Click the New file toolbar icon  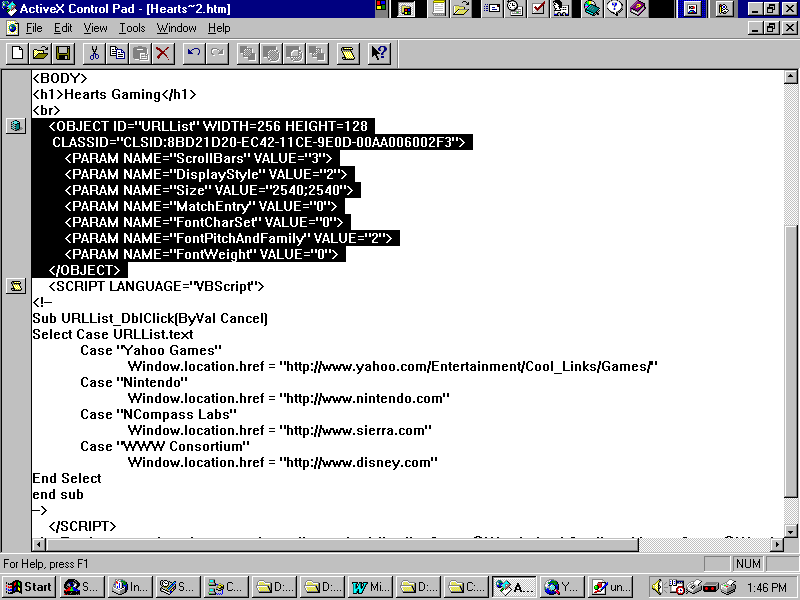17,53
